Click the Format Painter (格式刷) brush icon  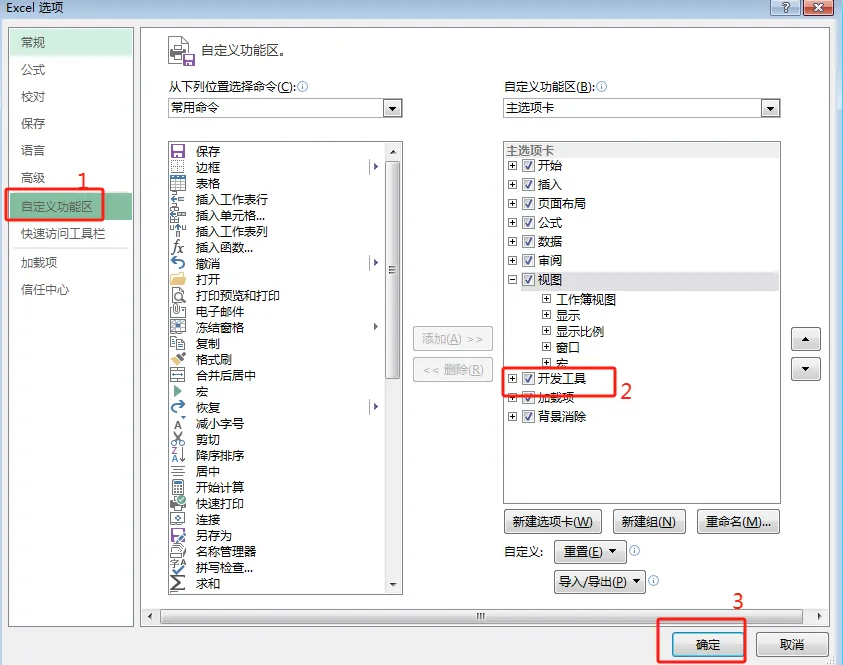pos(178,359)
